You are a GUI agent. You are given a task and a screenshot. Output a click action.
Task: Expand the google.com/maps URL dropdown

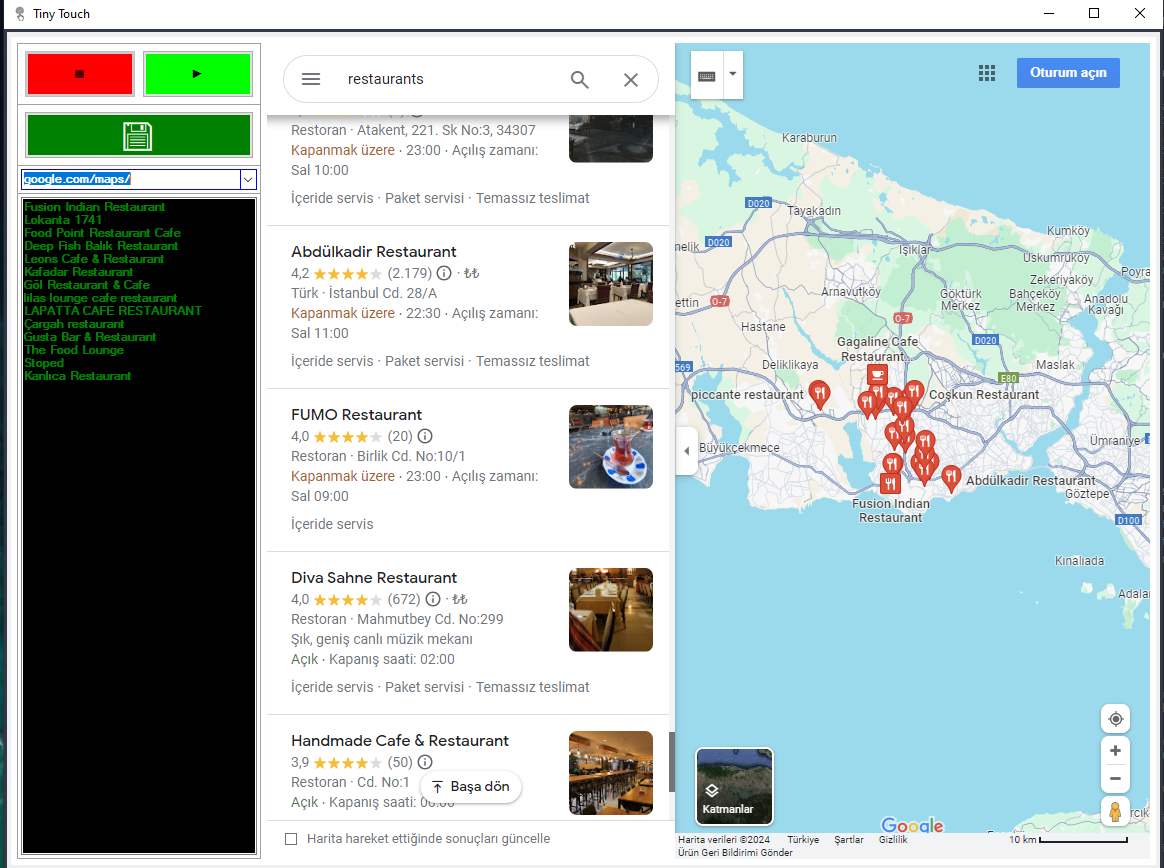coord(248,180)
